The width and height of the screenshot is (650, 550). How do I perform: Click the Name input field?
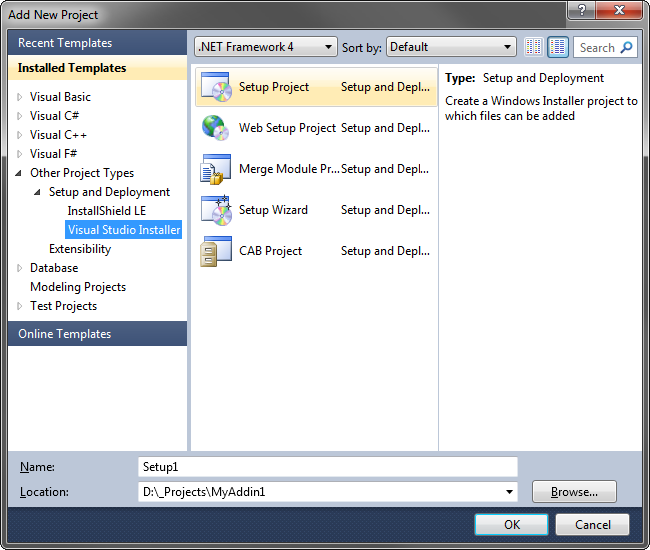pos(328,467)
